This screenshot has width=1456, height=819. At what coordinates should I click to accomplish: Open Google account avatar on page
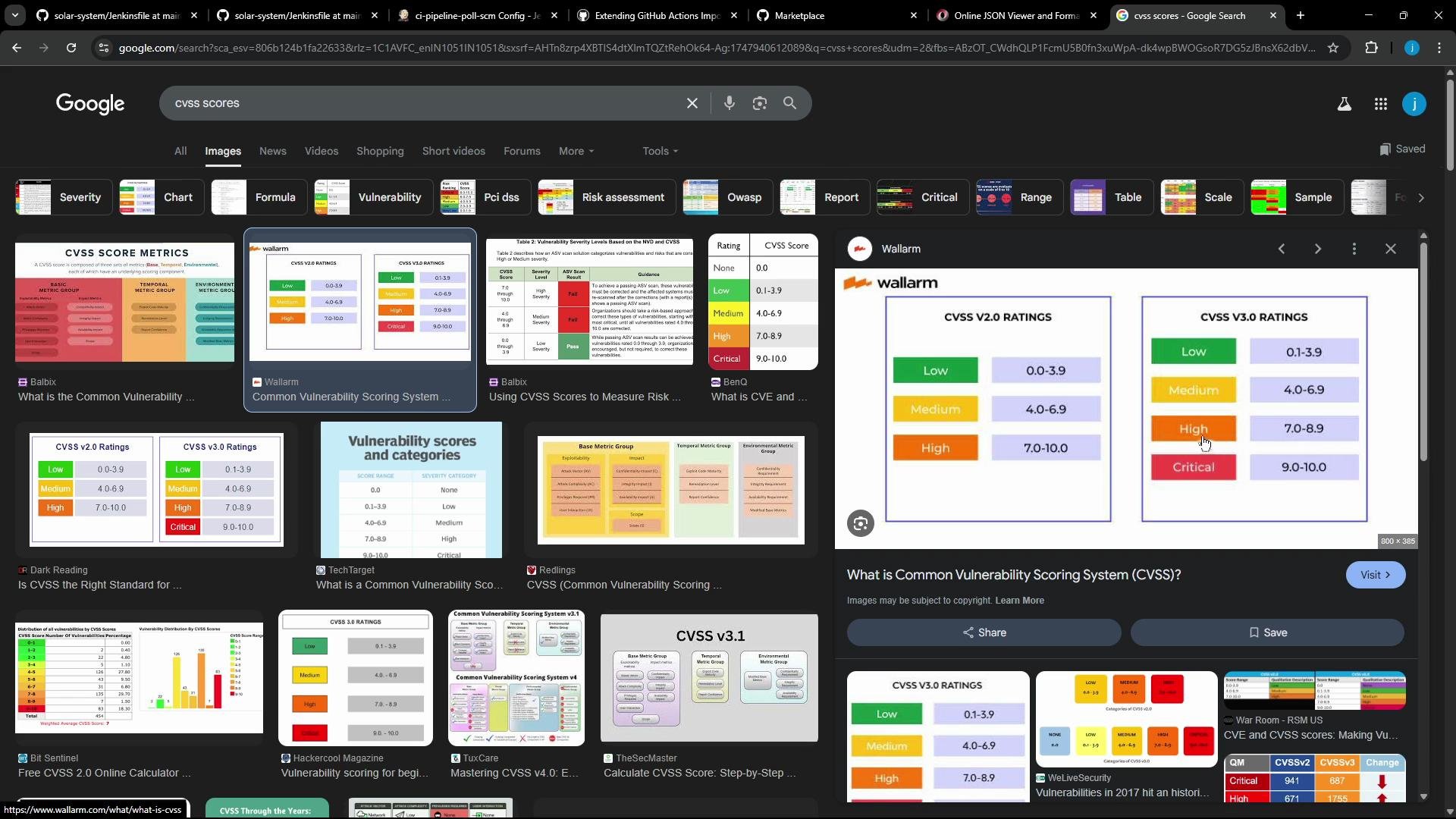click(1414, 104)
